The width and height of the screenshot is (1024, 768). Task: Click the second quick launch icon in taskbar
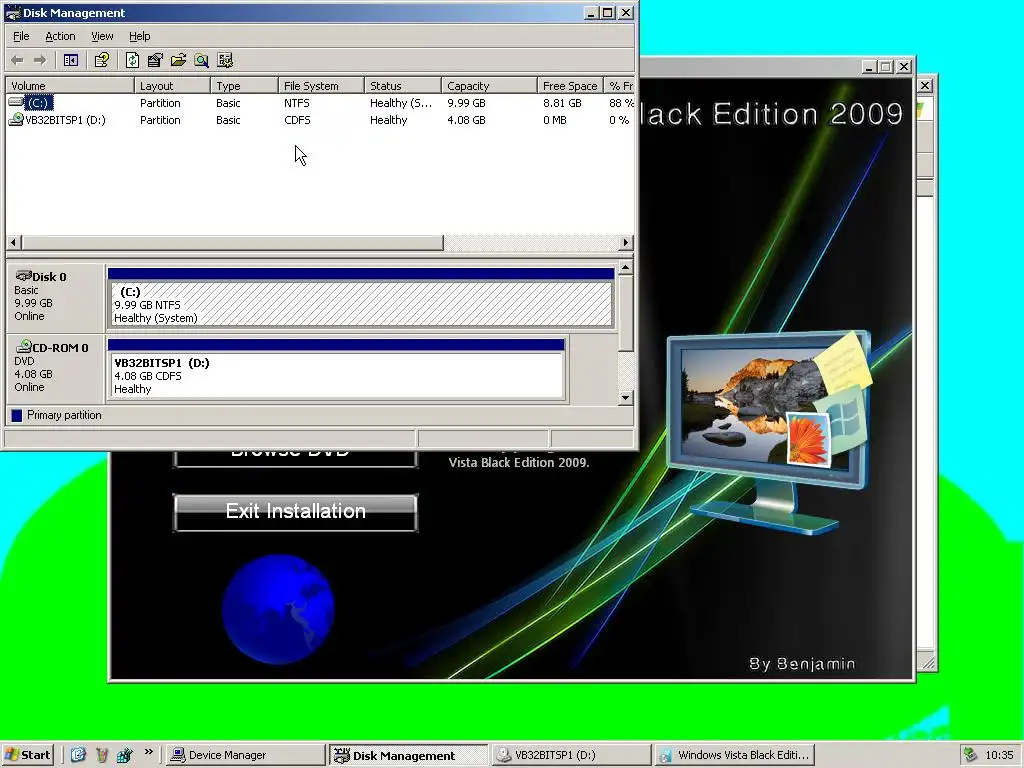point(101,755)
